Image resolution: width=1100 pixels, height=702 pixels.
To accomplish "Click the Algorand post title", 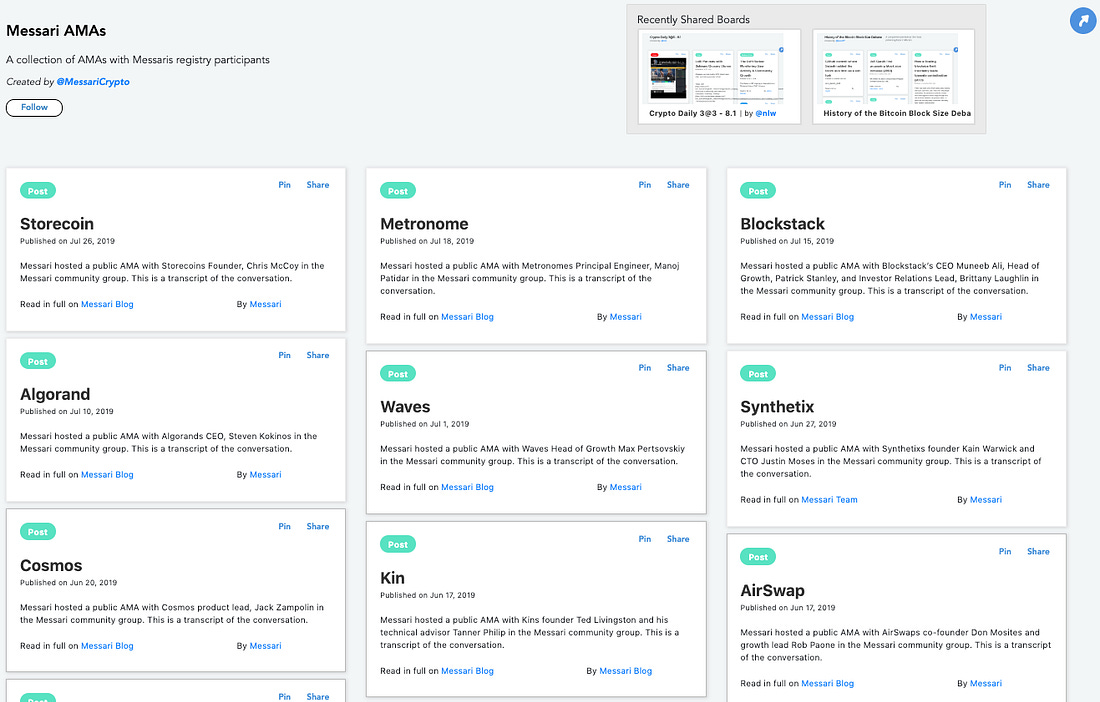I will (x=55, y=394).
